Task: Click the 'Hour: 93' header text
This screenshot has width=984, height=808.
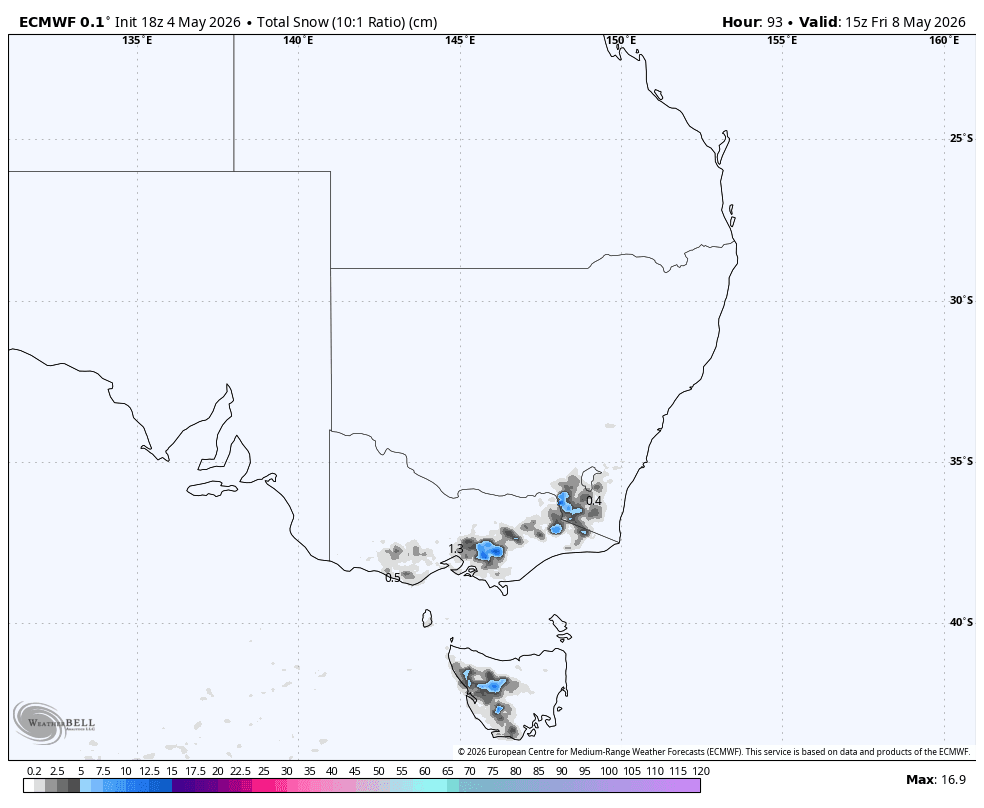Action: (752, 22)
